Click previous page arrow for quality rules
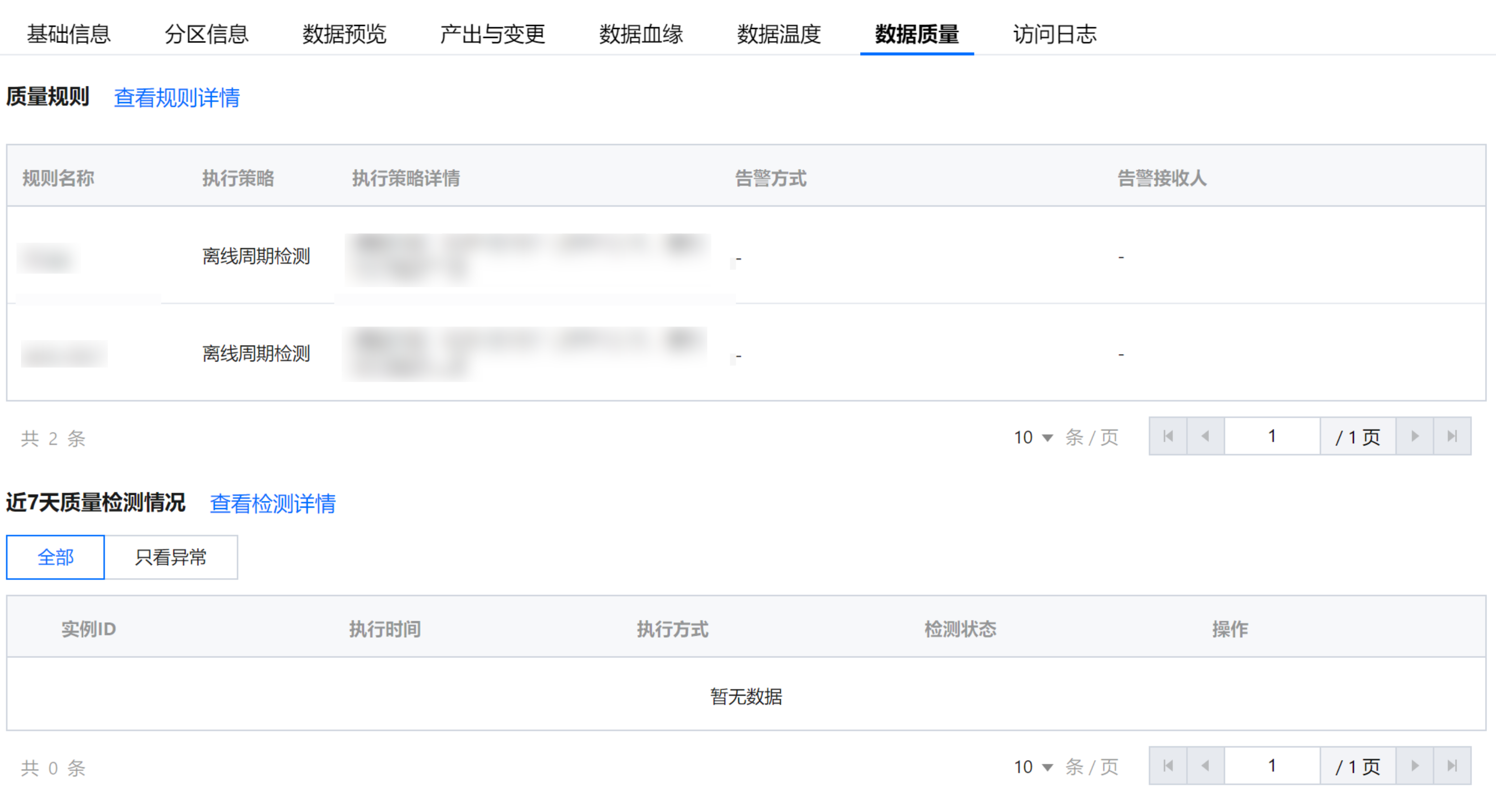 point(1206,436)
